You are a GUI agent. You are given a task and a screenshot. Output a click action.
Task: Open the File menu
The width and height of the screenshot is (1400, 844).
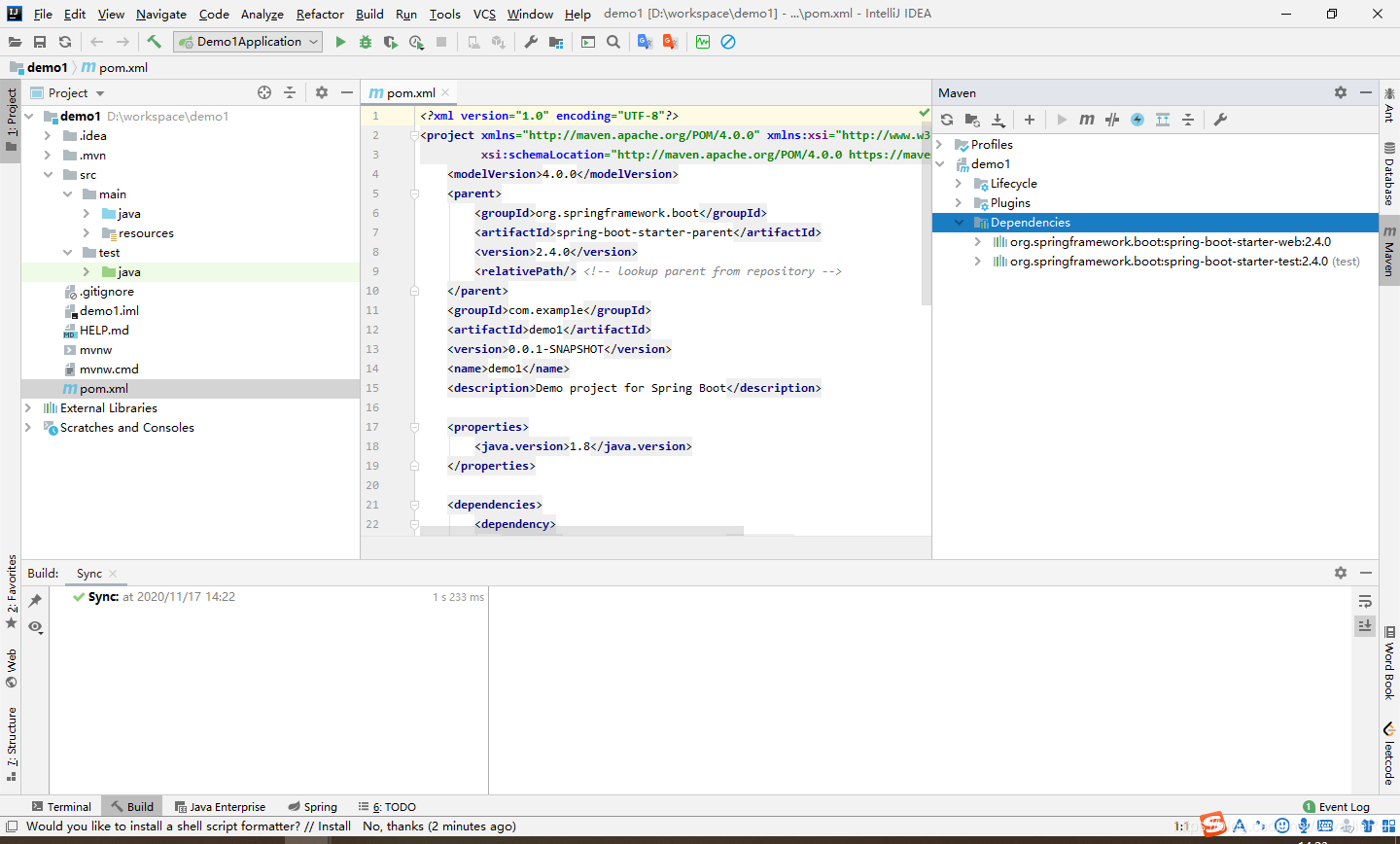click(x=43, y=14)
